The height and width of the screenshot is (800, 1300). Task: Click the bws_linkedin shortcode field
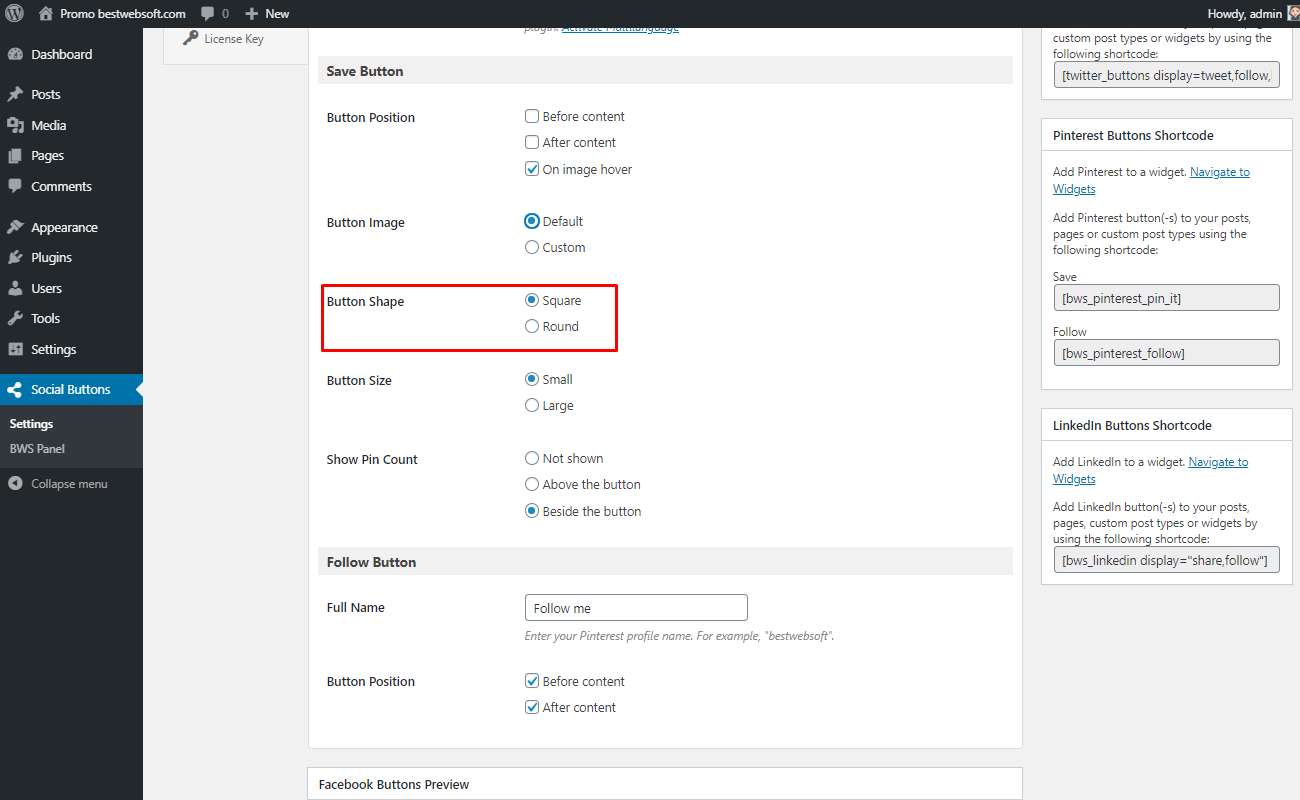[x=1166, y=560]
